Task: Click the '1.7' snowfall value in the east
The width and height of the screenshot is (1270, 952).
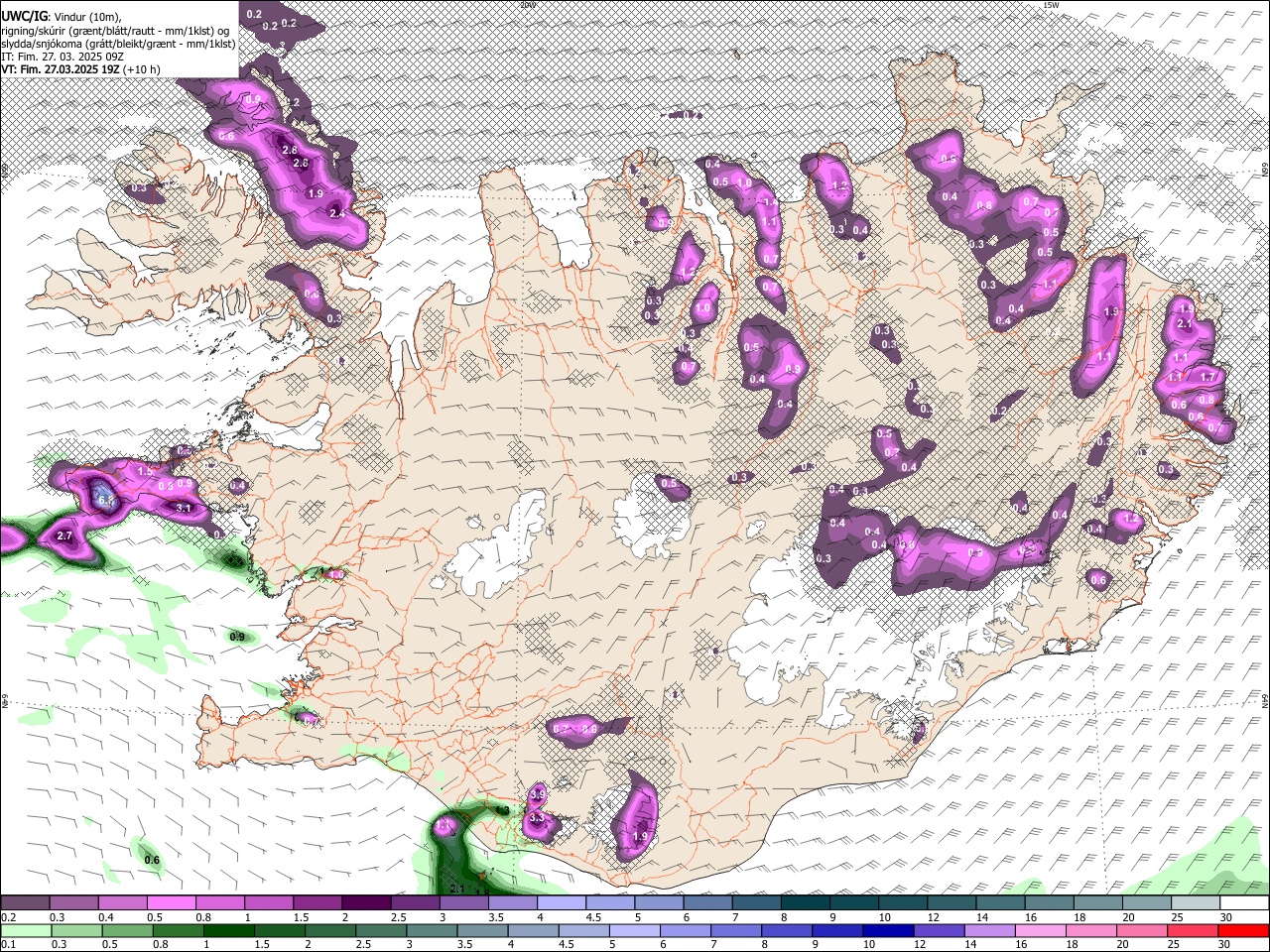Action: pyautogui.click(x=1207, y=378)
